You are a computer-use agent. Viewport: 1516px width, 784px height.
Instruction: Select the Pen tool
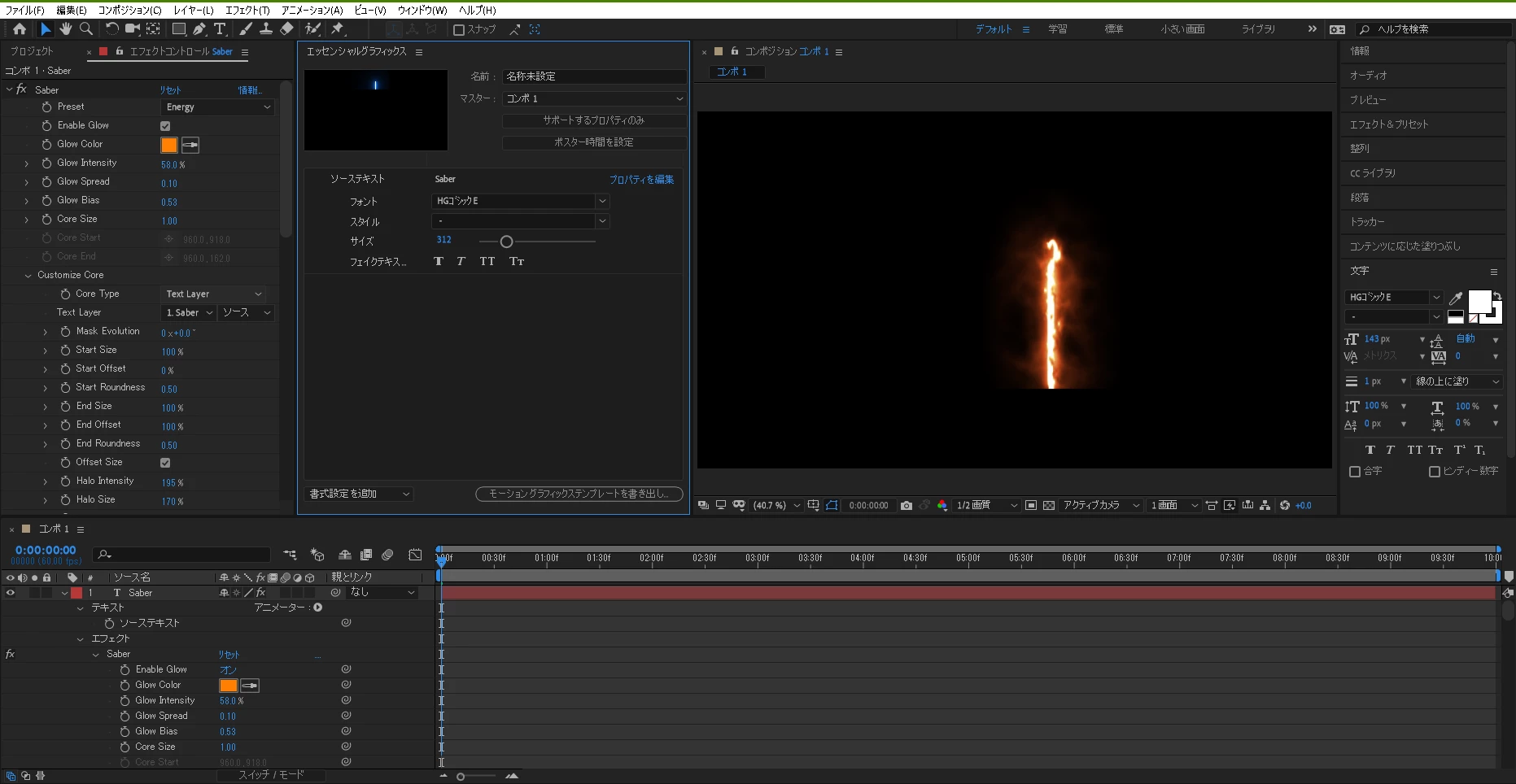pos(199,29)
